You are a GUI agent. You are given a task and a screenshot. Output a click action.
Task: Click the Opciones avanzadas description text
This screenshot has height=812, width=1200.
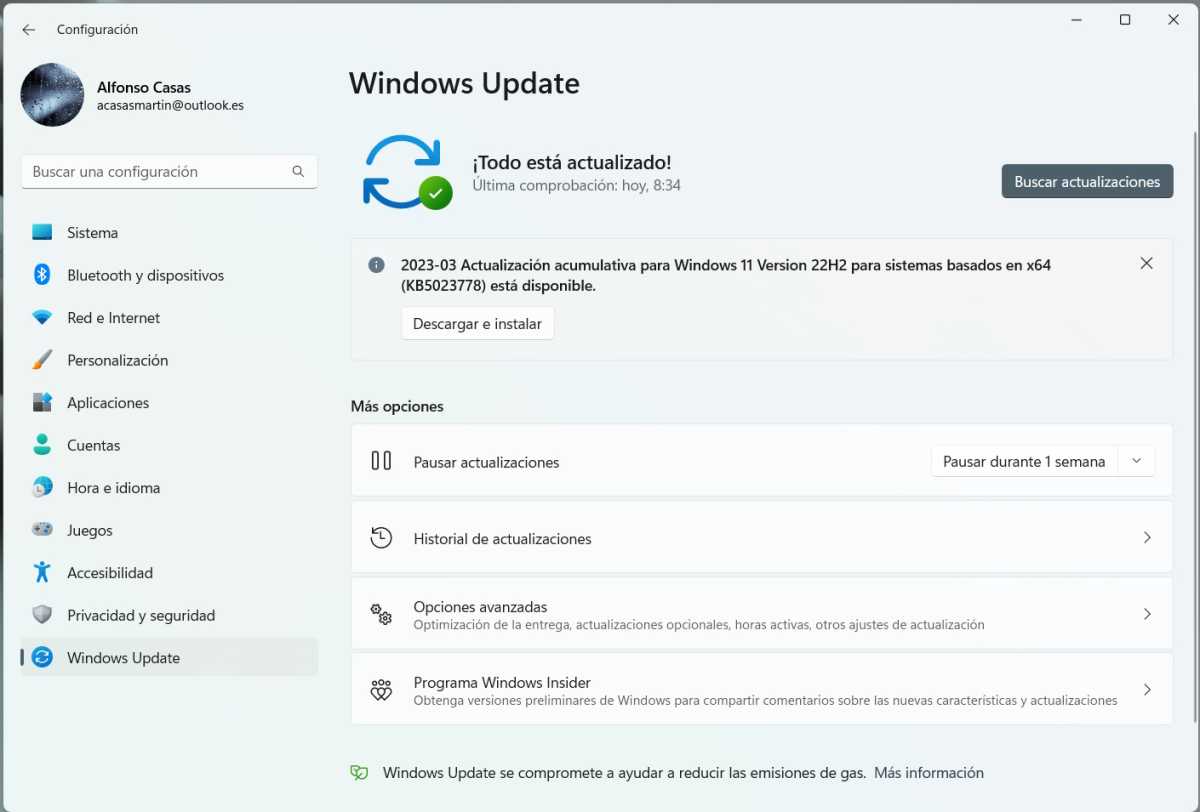(x=699, y=625)
